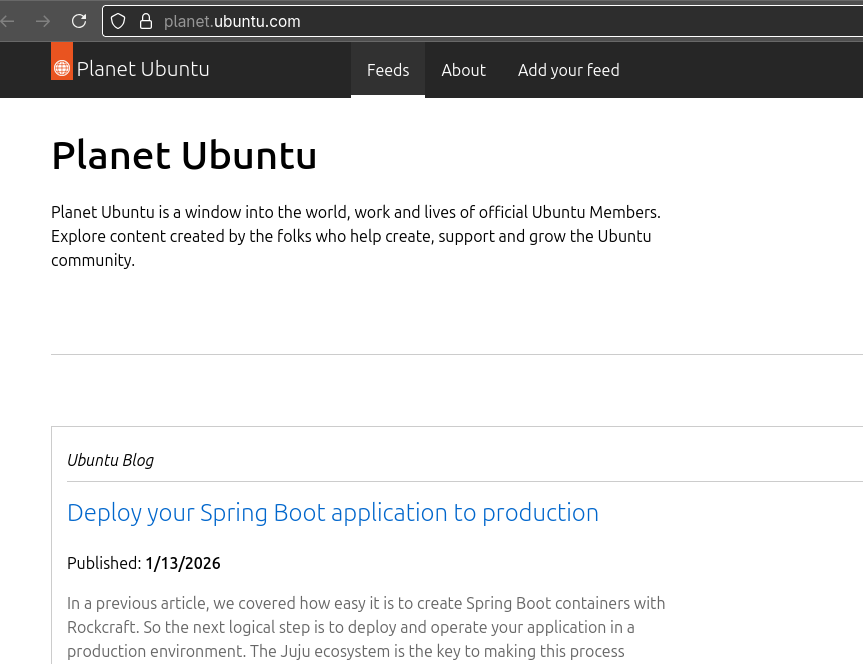The height and width of the screenshot is (664, 863).
Task: Click the Ubuntu Blog source label
Action: pyautogui.click(x=110, y=460)
